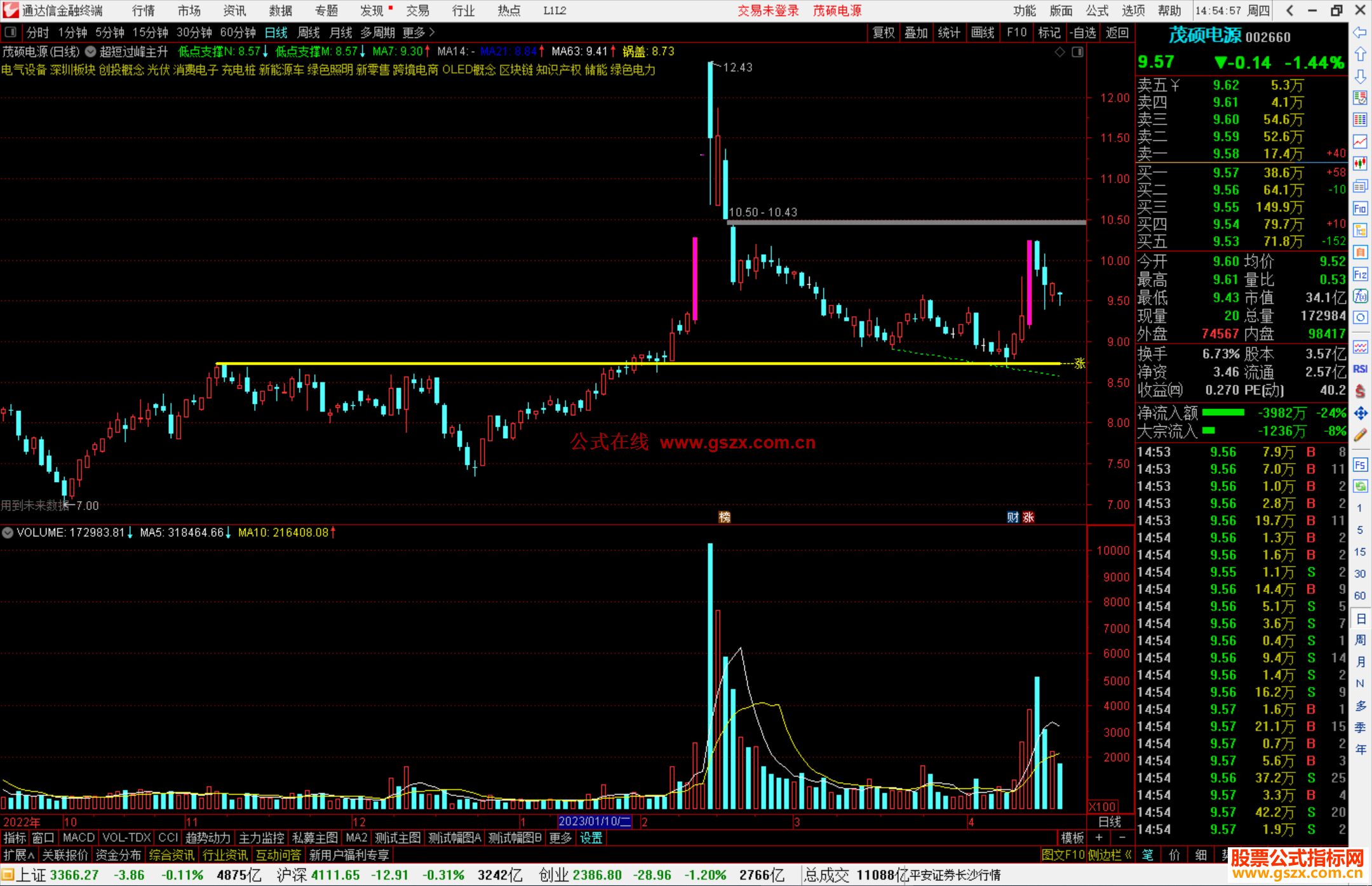The height and width of the screenshot is (886, 1372).
Task: Click the back arrow sidebar icon
Action: (x=1360, y=32)
